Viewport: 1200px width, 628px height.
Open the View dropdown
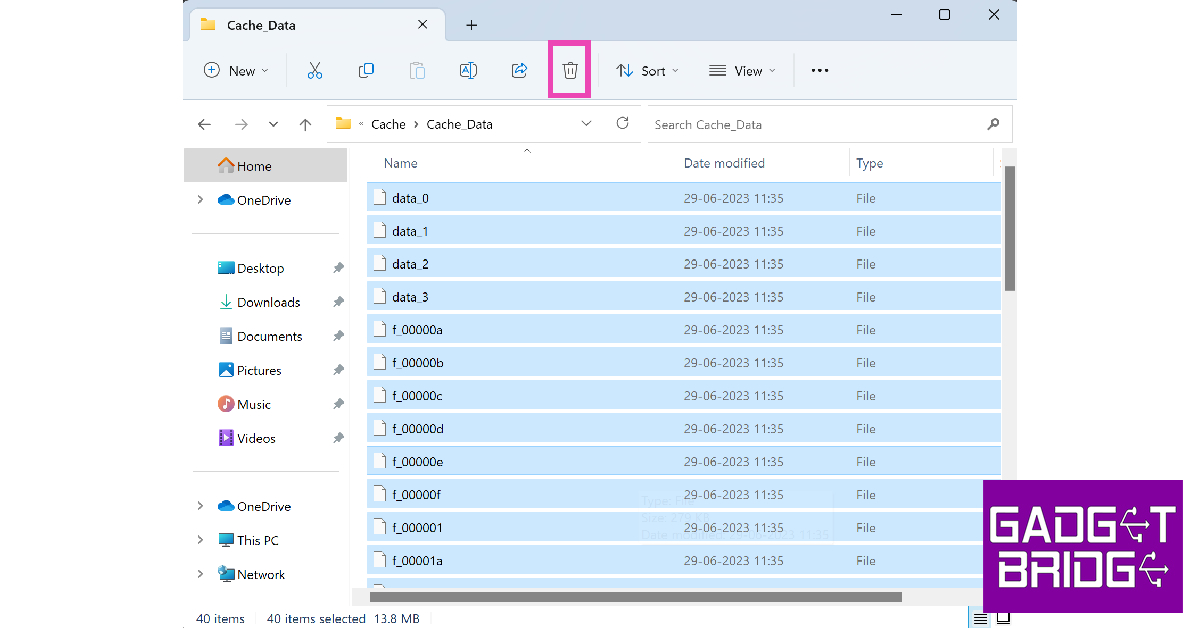pos(742,71)
